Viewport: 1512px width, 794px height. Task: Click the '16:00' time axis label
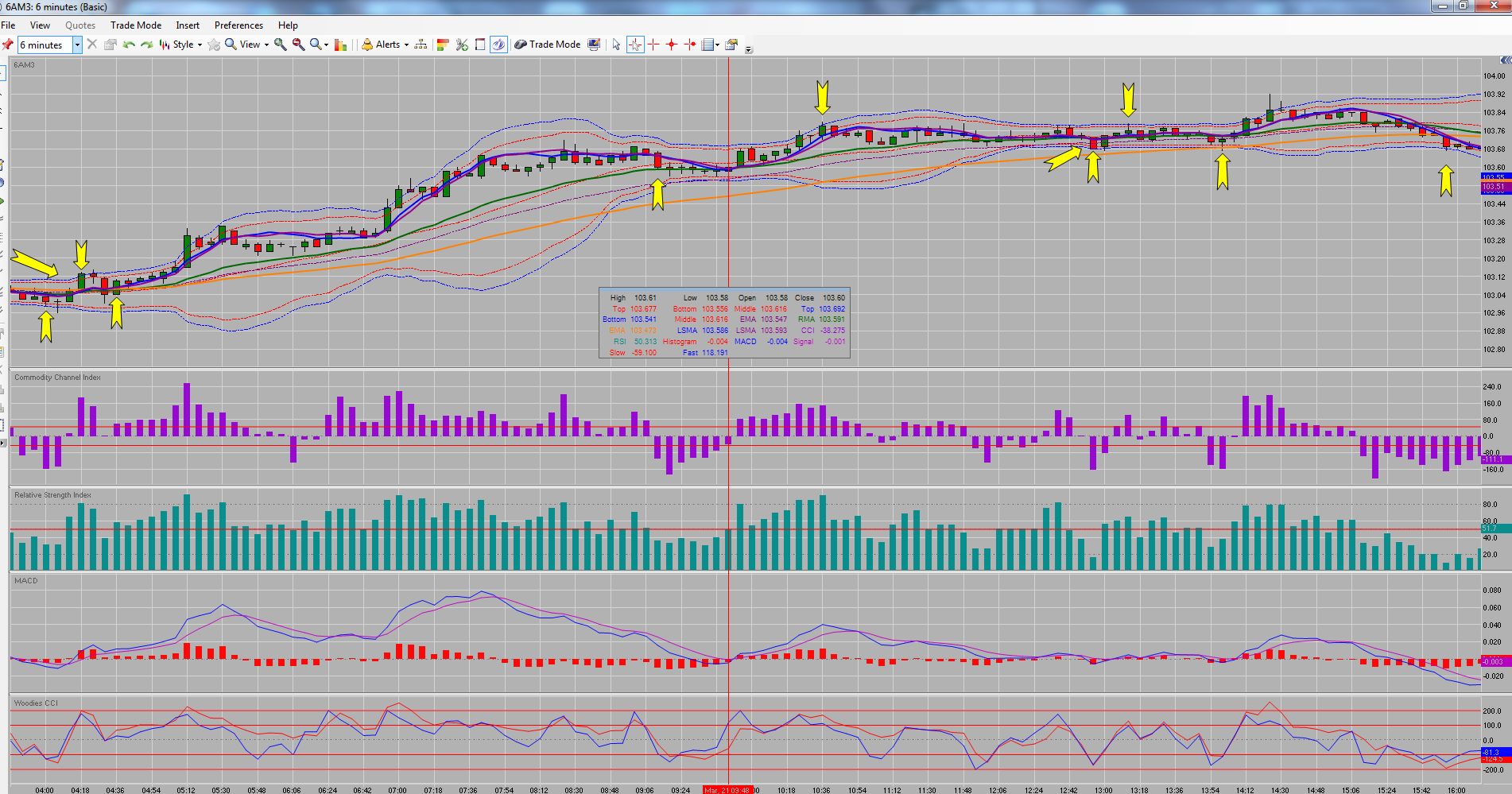1456,790
